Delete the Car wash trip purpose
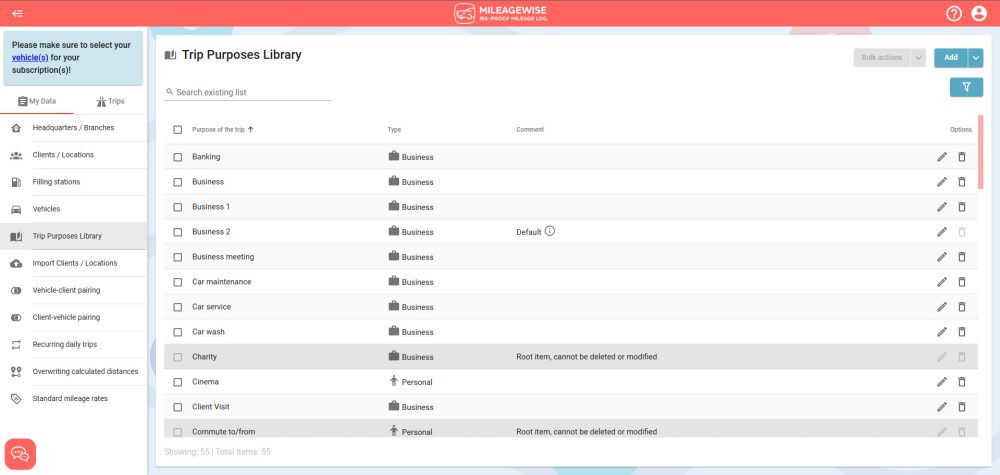 coord(962,332)
